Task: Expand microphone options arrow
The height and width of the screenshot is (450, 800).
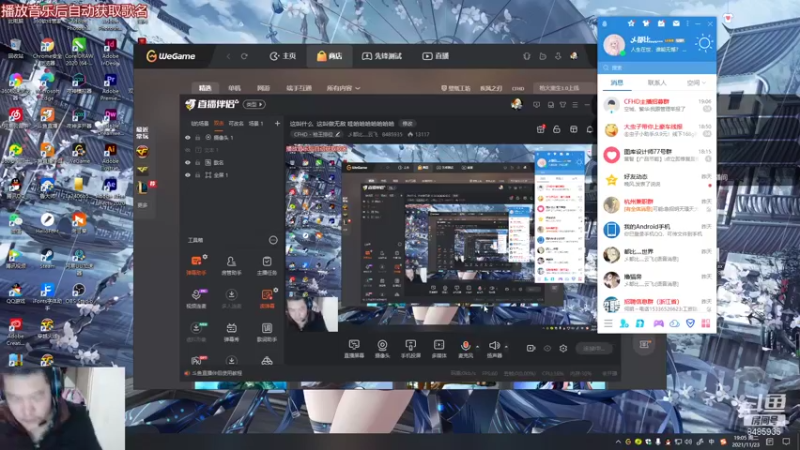Action: pyautogui.click(x=478, y=347)
